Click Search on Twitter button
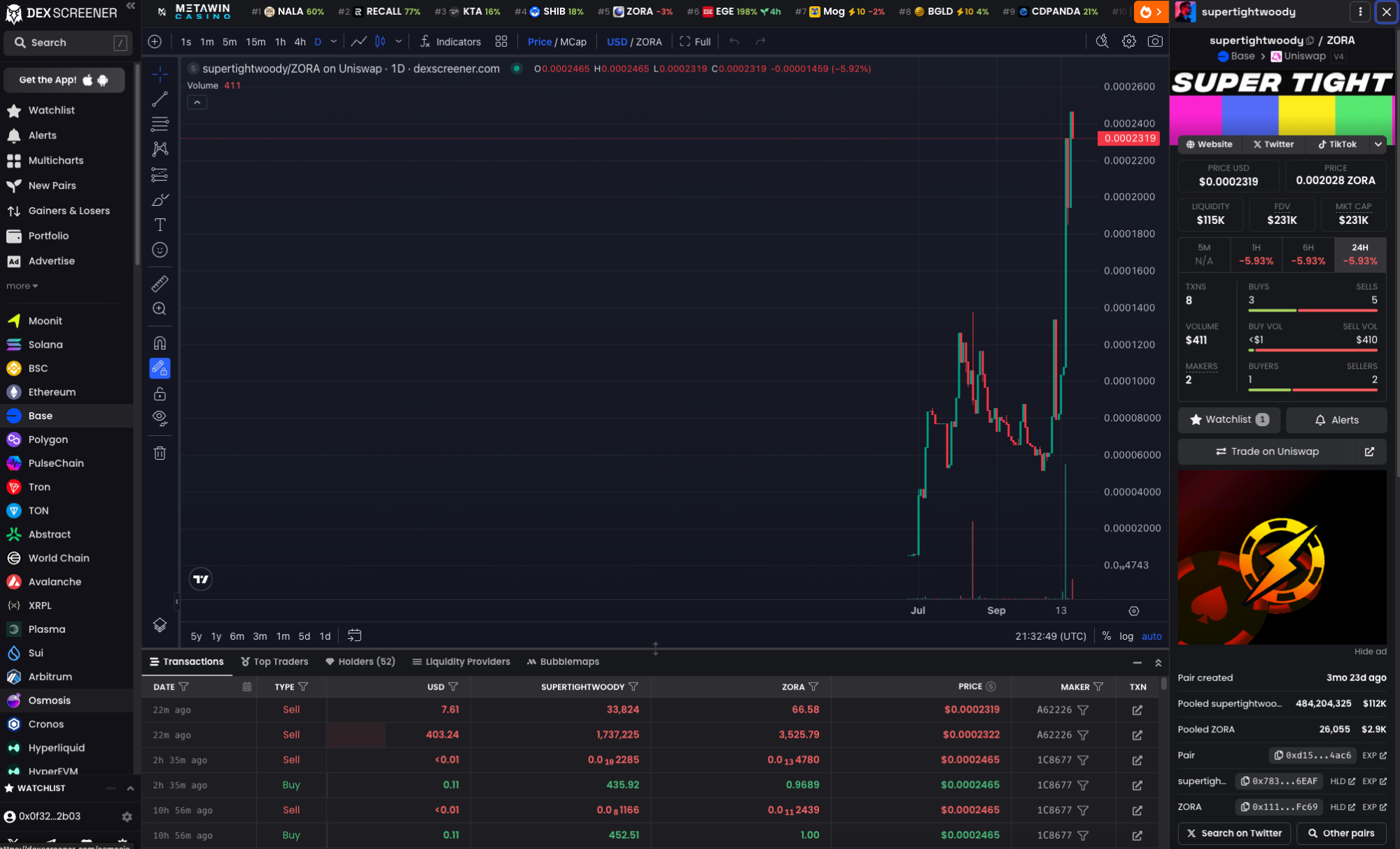The height and width of the screenshot is (849, 1400). (1234, 833)
